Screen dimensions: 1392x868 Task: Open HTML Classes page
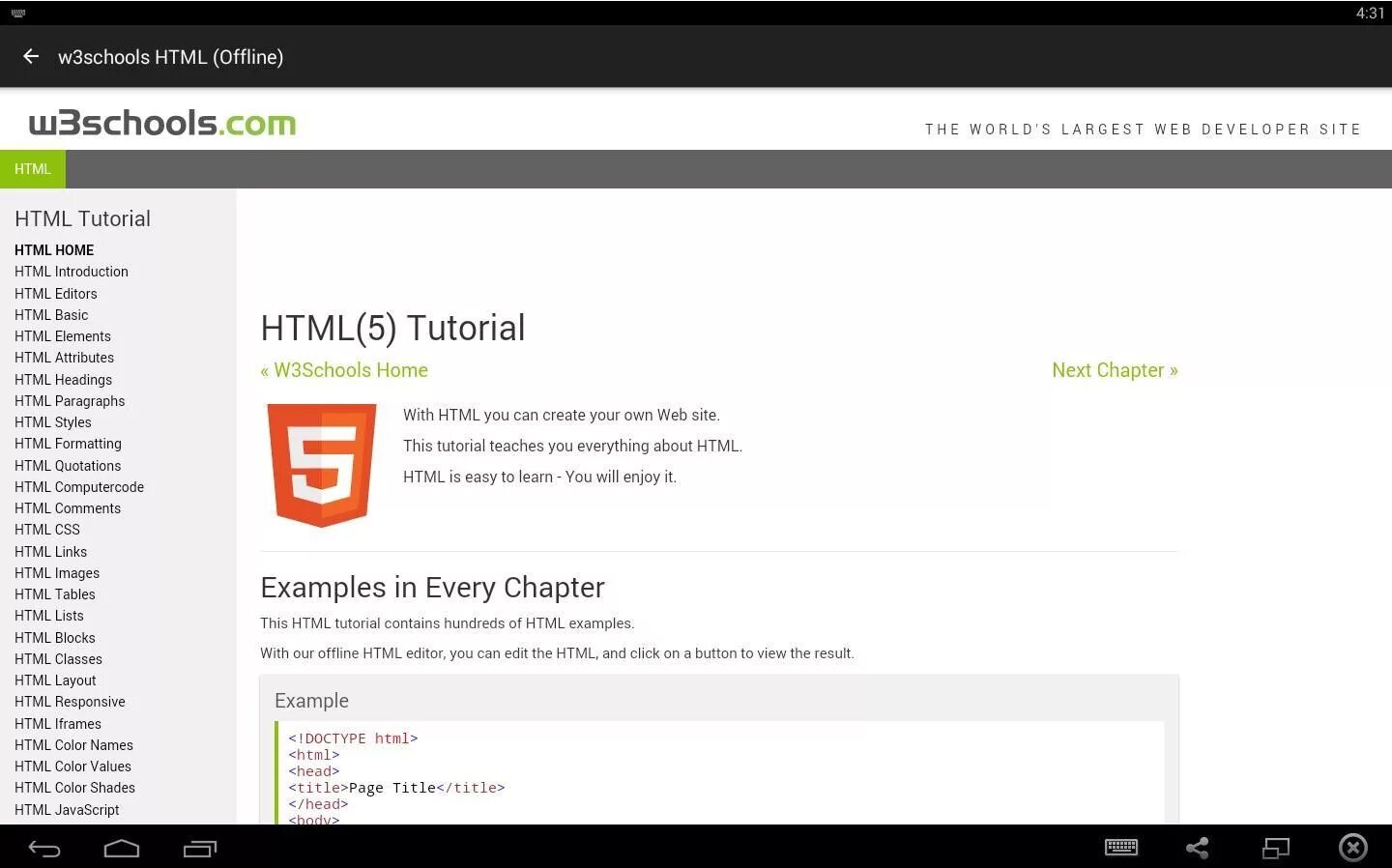point(58,659)
